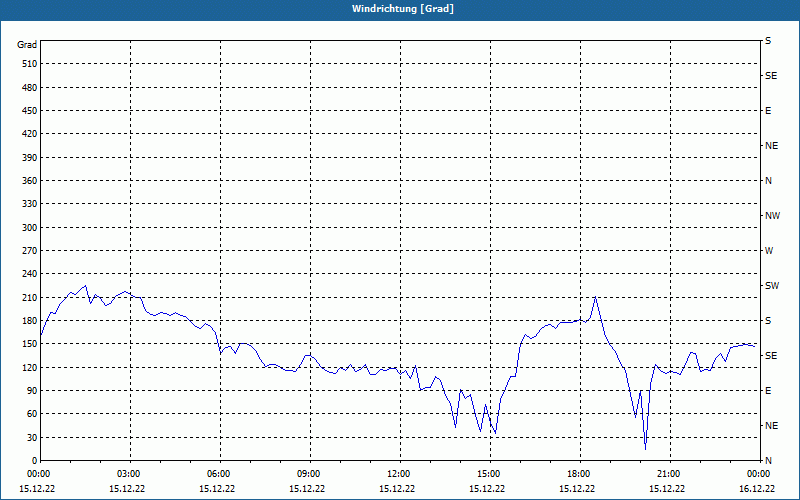The height and width of the screenshot is (500, 800).
Task: Click the 15.12.22 date under 12:00
Action: 397,489
